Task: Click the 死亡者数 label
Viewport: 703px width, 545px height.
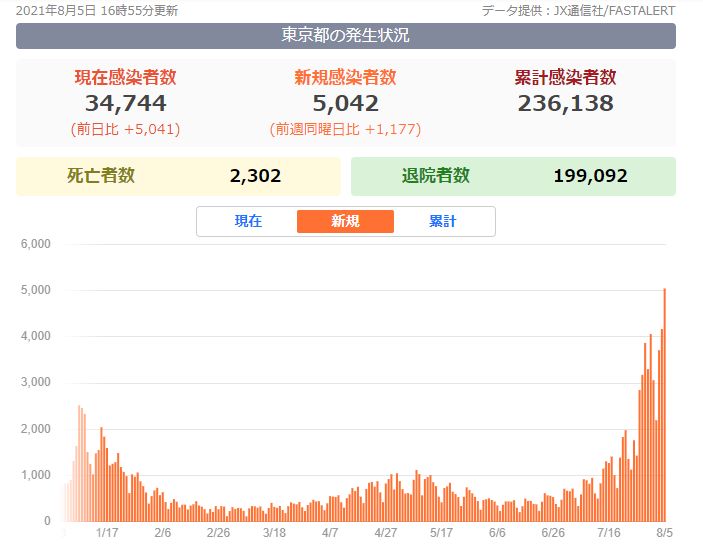Action: (101, 176)
